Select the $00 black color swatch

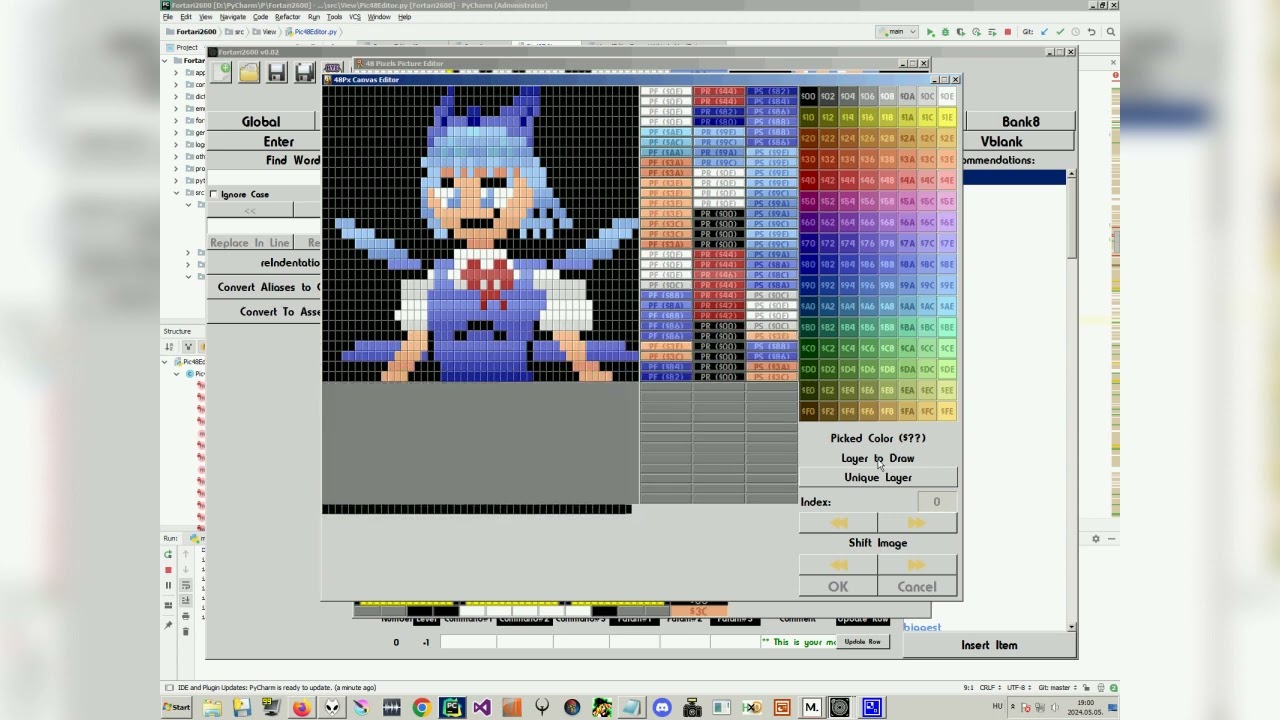pos(808,96)
